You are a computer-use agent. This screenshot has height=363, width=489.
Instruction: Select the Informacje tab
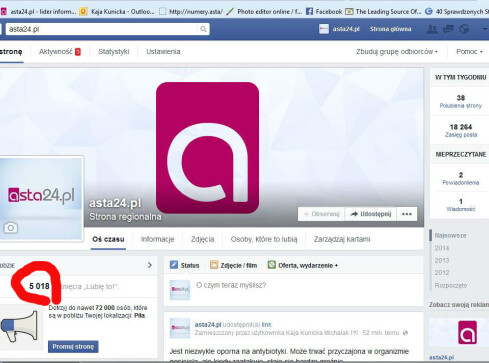click(157, 239)
